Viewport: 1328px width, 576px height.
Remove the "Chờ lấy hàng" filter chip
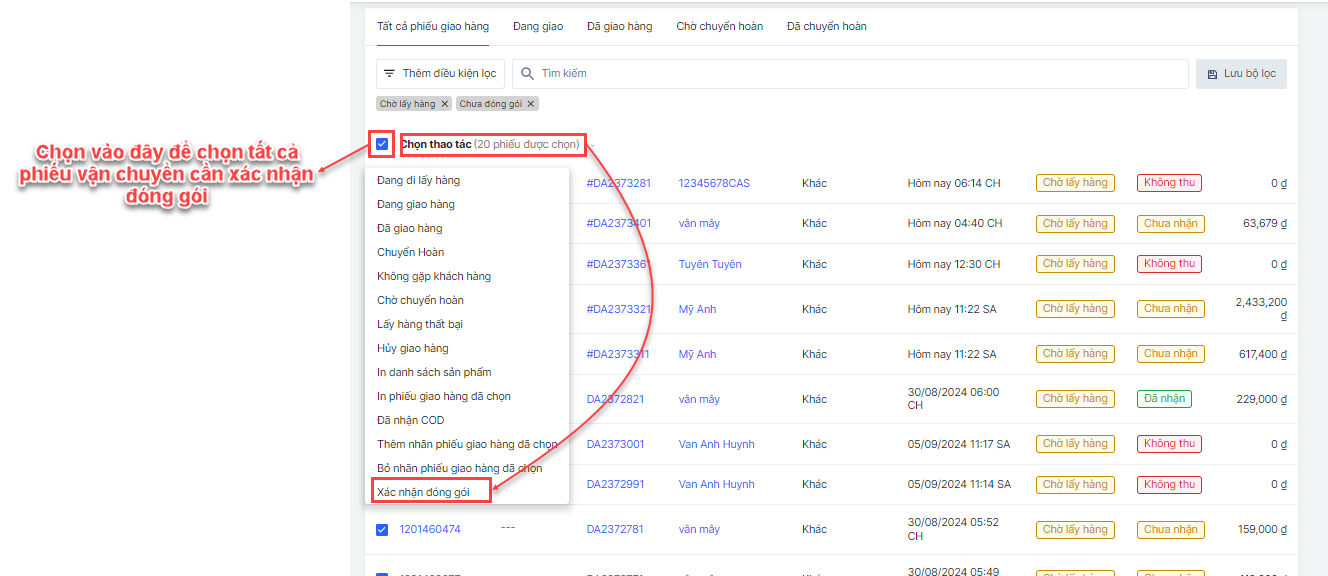[x=444, y=104]
